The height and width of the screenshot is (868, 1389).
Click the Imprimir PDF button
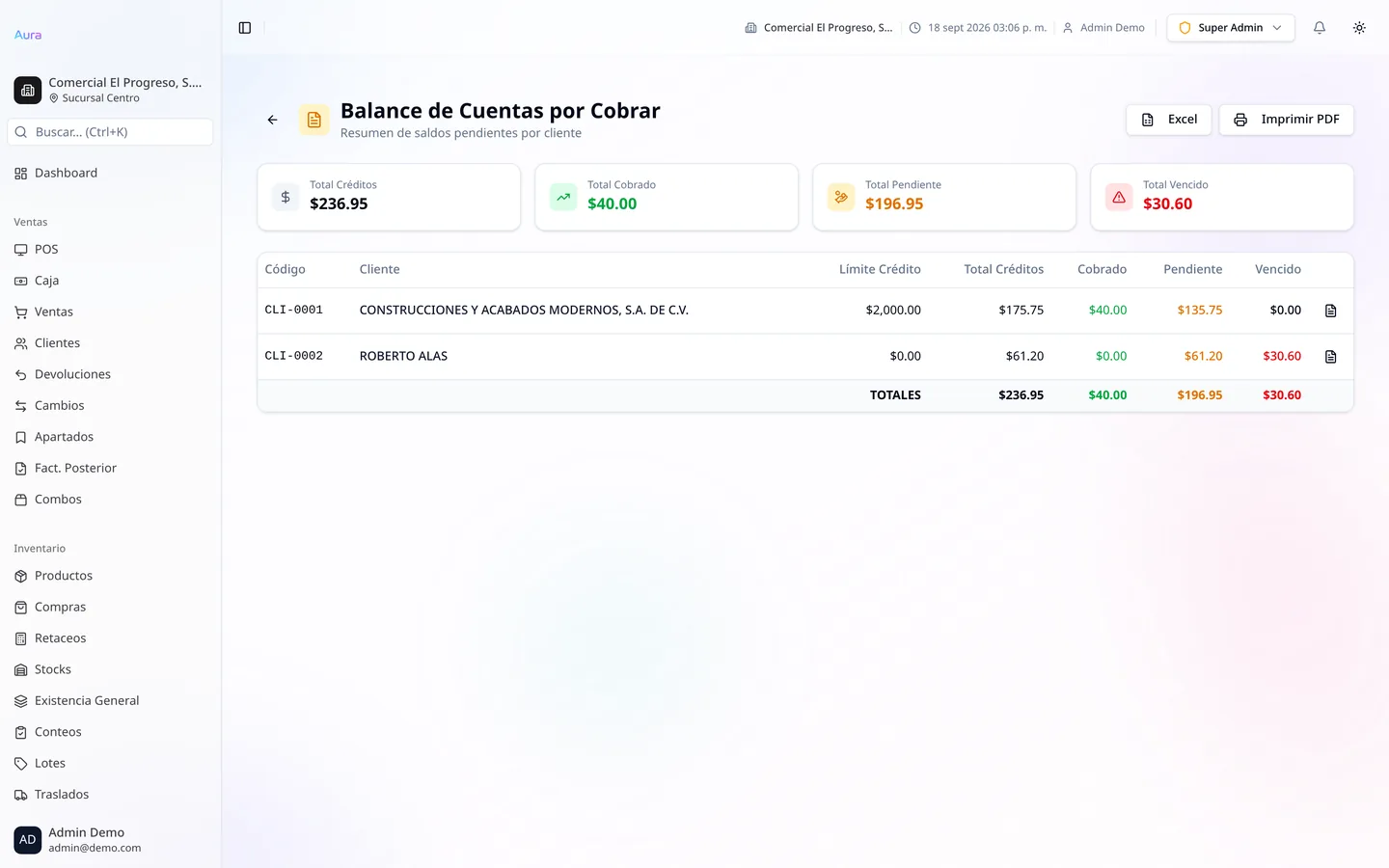click(1287, 120)
